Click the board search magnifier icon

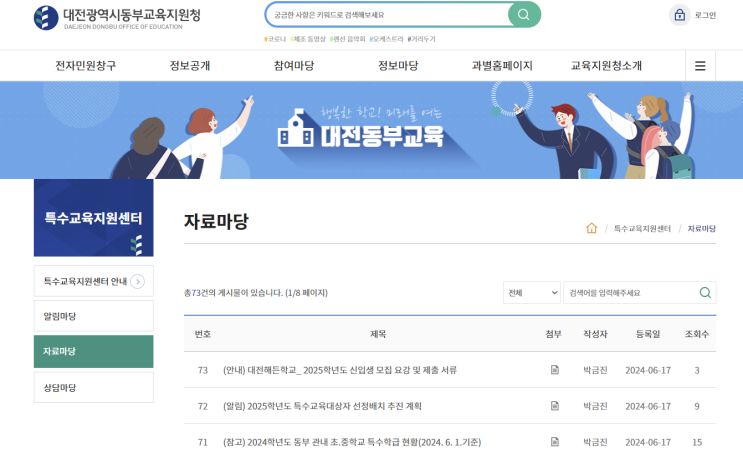coord(705,292)
